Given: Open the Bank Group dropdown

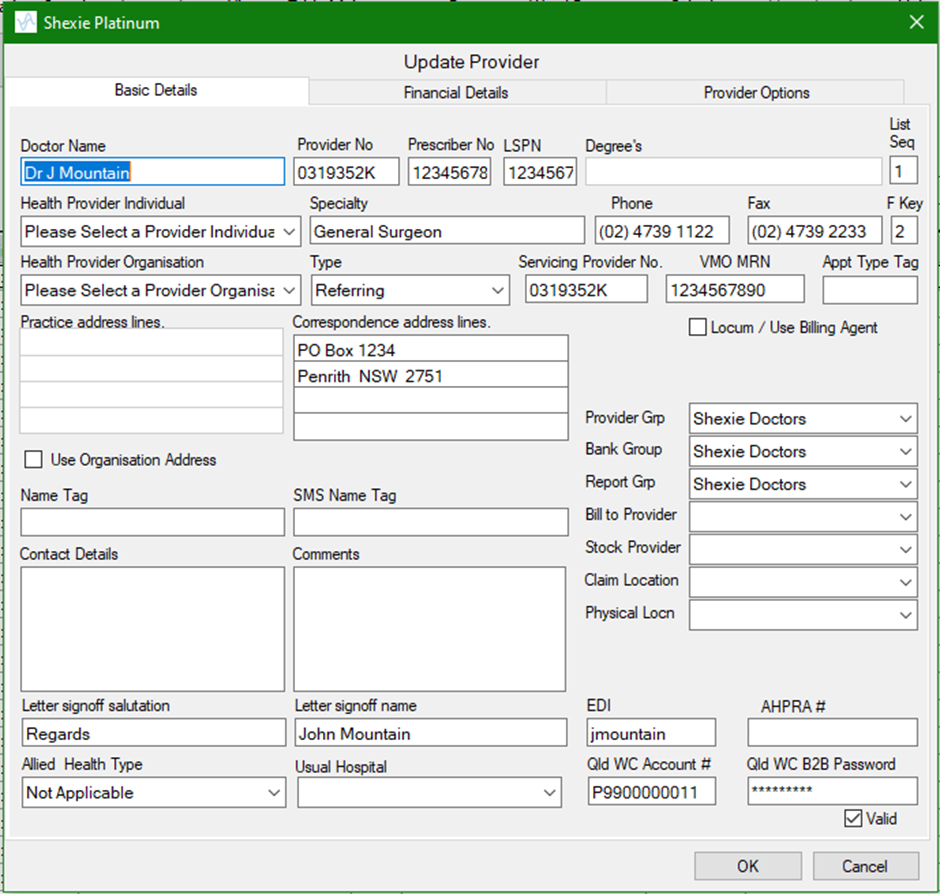Looking at the screenshot, I should tap(906, 451).
